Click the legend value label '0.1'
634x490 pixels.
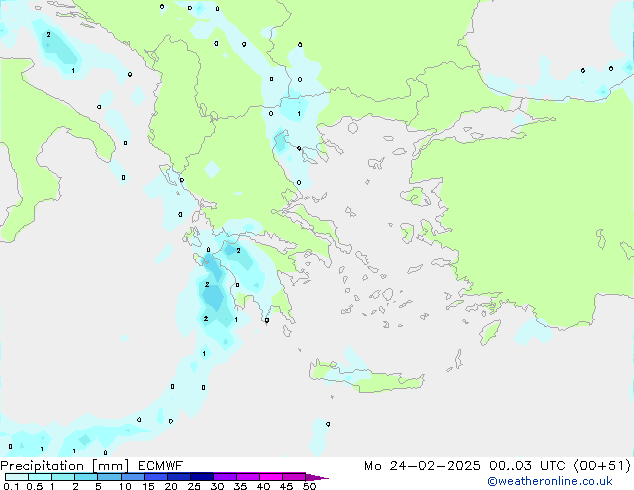[11, 486]
